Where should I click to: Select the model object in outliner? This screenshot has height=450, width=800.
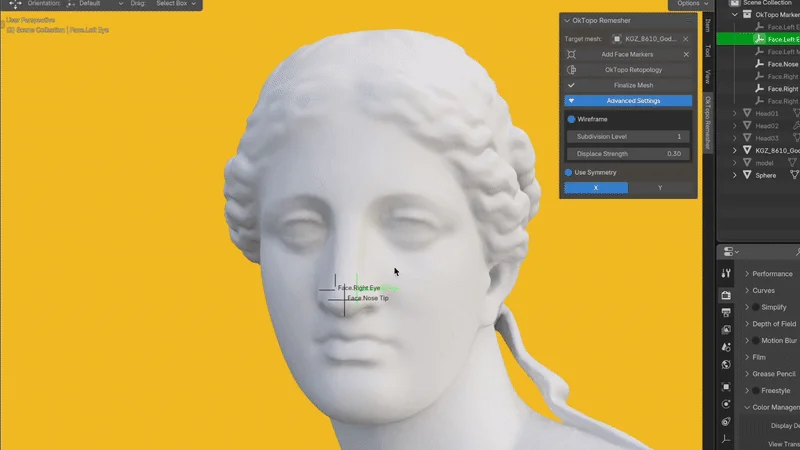pos(764,163)
